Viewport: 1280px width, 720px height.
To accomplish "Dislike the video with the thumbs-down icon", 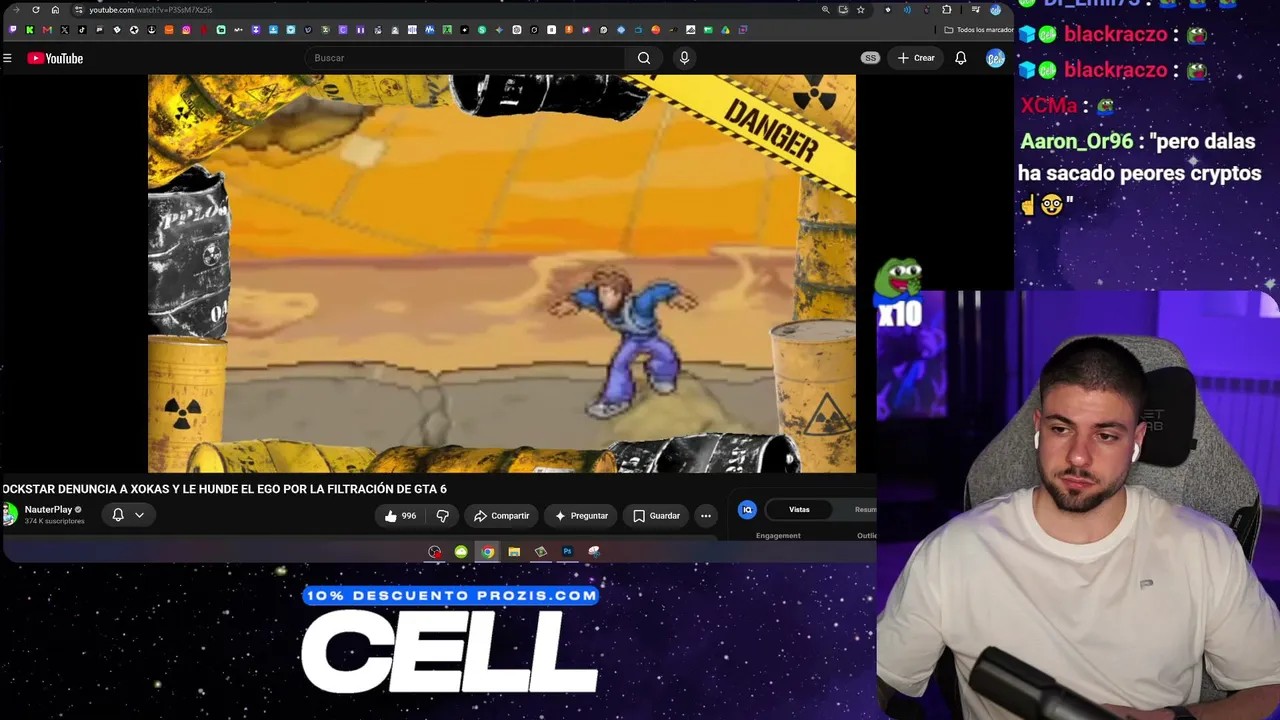I will pos(442,516).
